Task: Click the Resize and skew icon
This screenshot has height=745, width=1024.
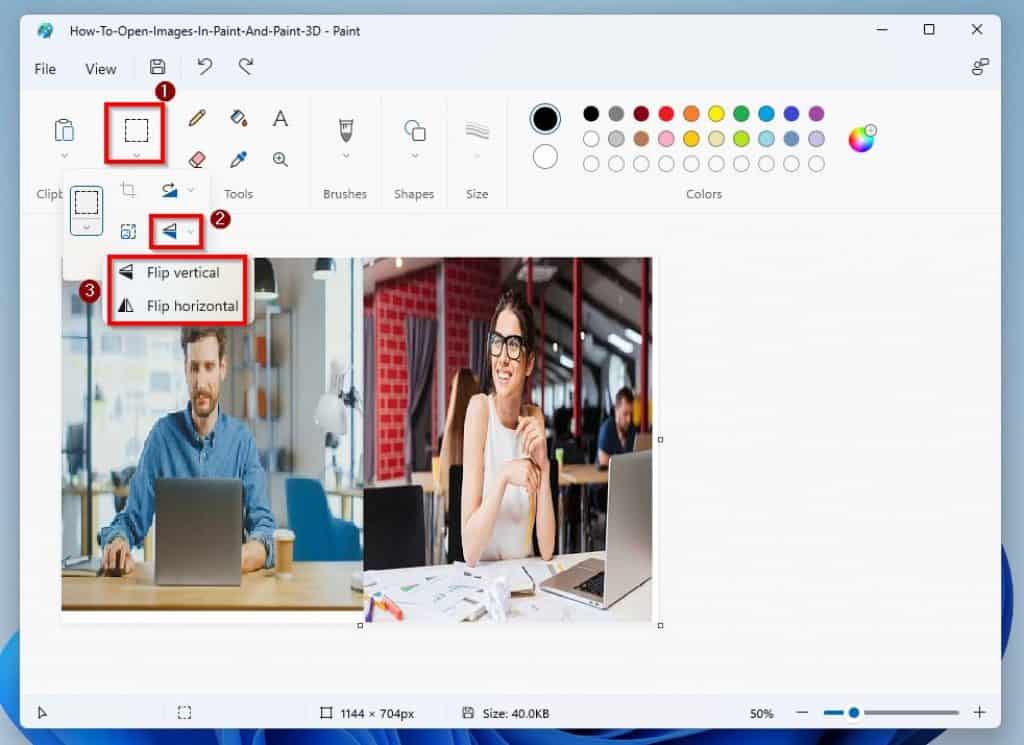Action: (x=128, y=231)
